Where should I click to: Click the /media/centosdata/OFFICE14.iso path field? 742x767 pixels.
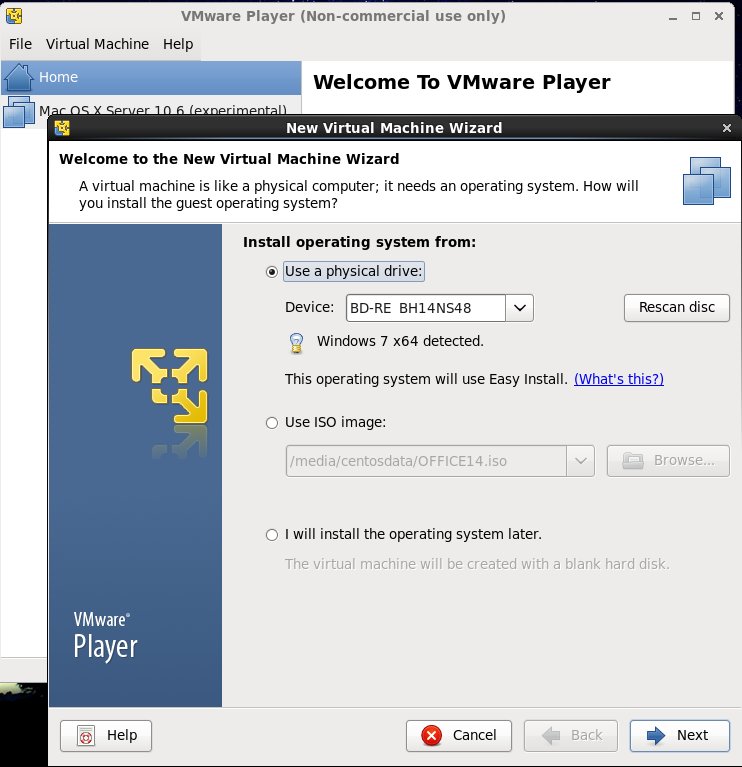pyautogui.click(x=426, y=461)
